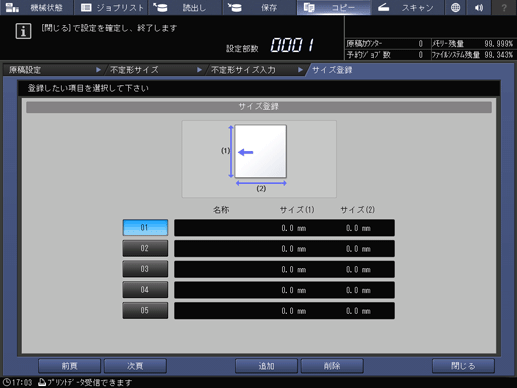517x388 pixels.
Task: Open help question mark icon
Action: tap(504, 7)
